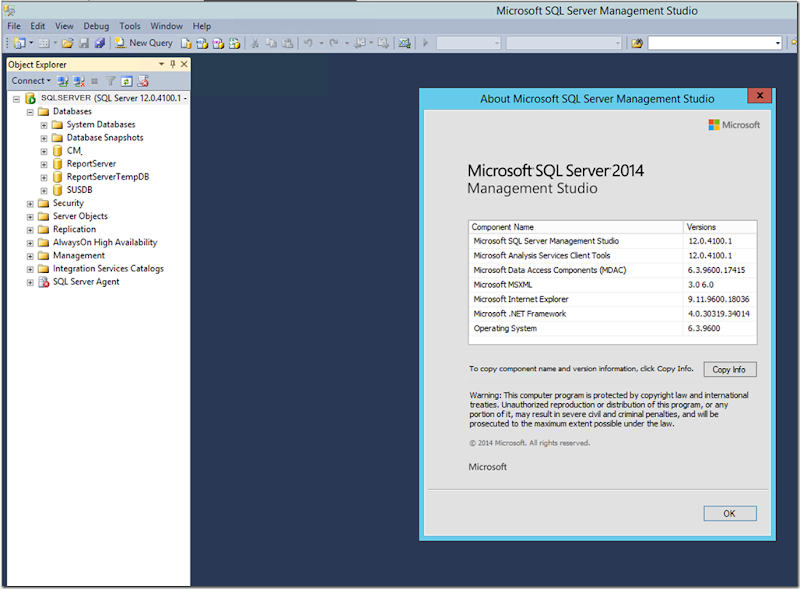This screenshot has width=800, height=589.
Task: Click the New Project toolbar icon
Action: coord(19,43)
